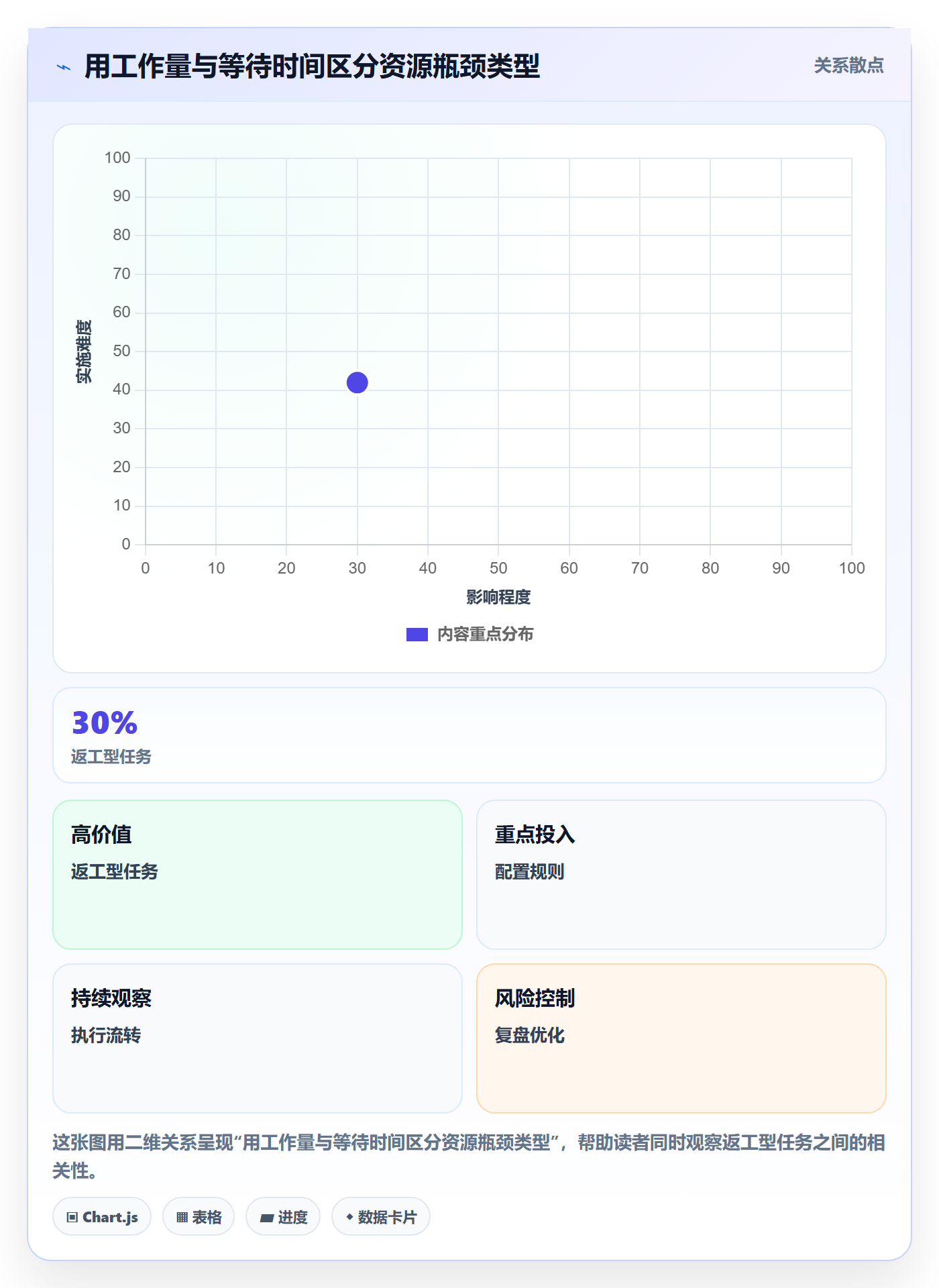Image resolution: width=939 pixels, height=1288 pixels.
Task: Click 返工型任务 text in 高价值 card
Action: pyautogui.click(x=115, y=871)
